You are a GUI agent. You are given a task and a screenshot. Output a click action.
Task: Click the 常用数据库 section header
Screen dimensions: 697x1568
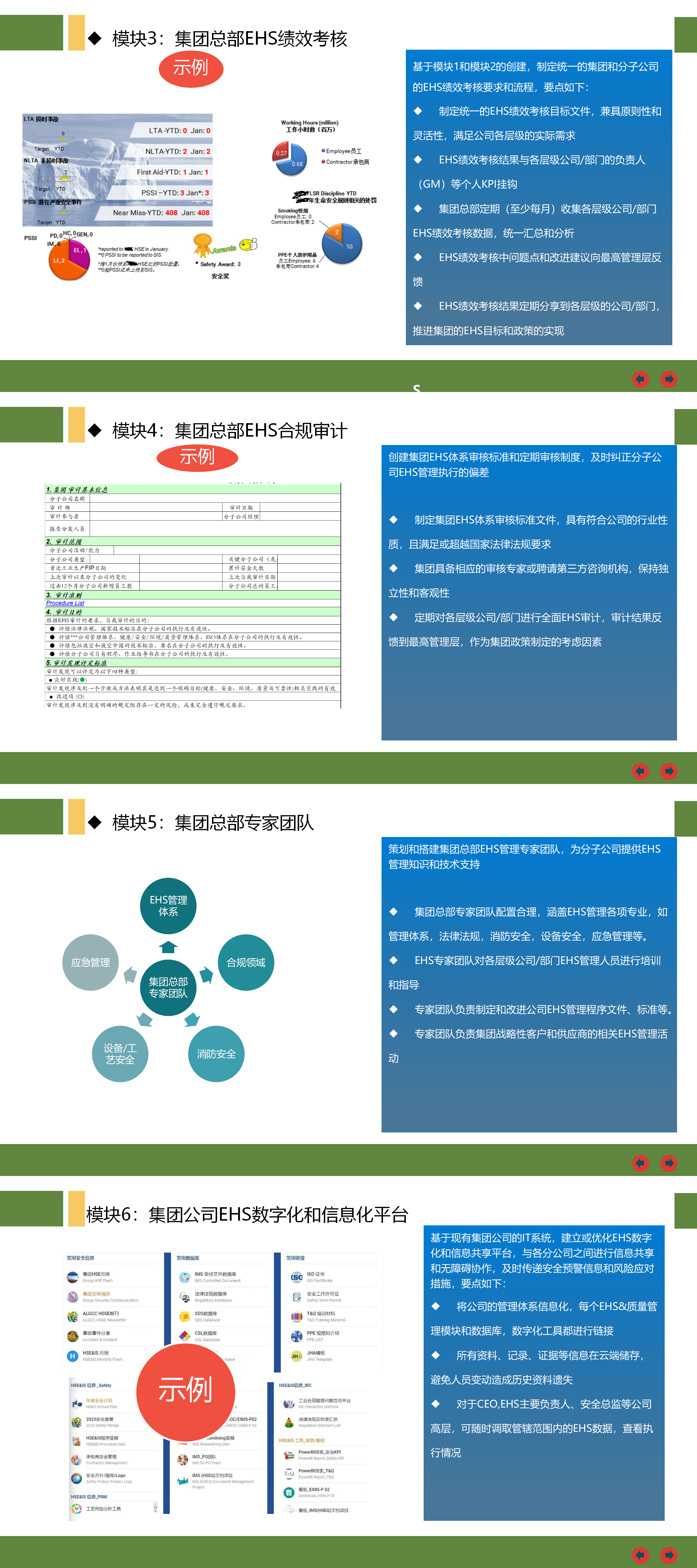(188, 1258)
